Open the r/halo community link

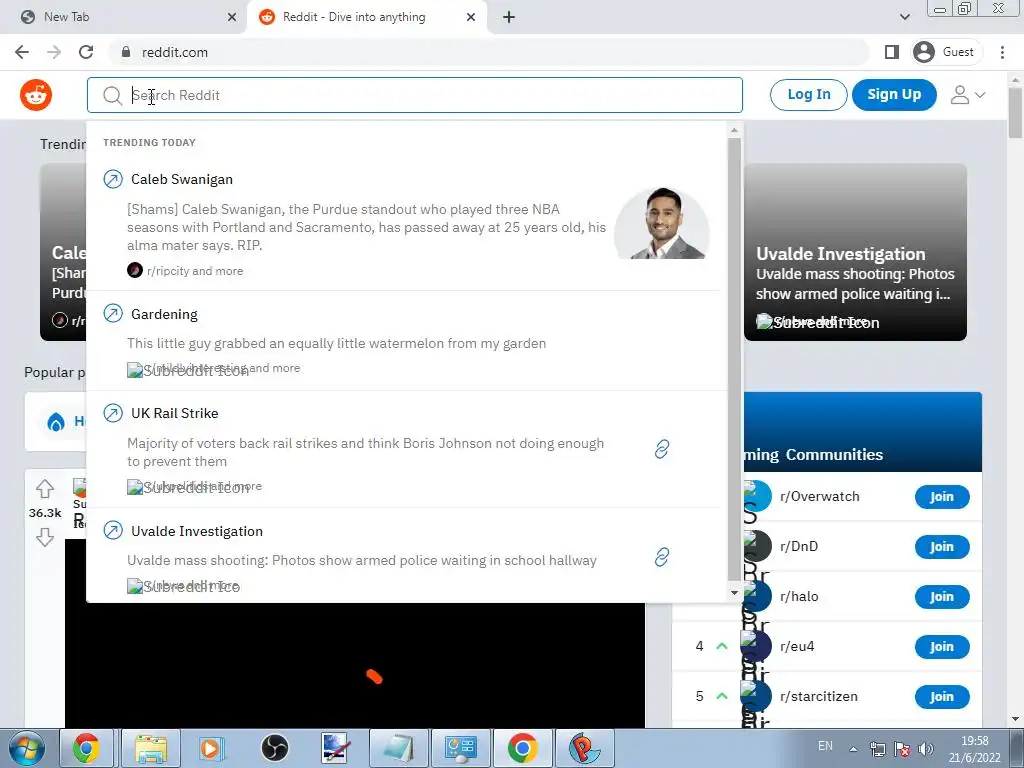(799, 596)
